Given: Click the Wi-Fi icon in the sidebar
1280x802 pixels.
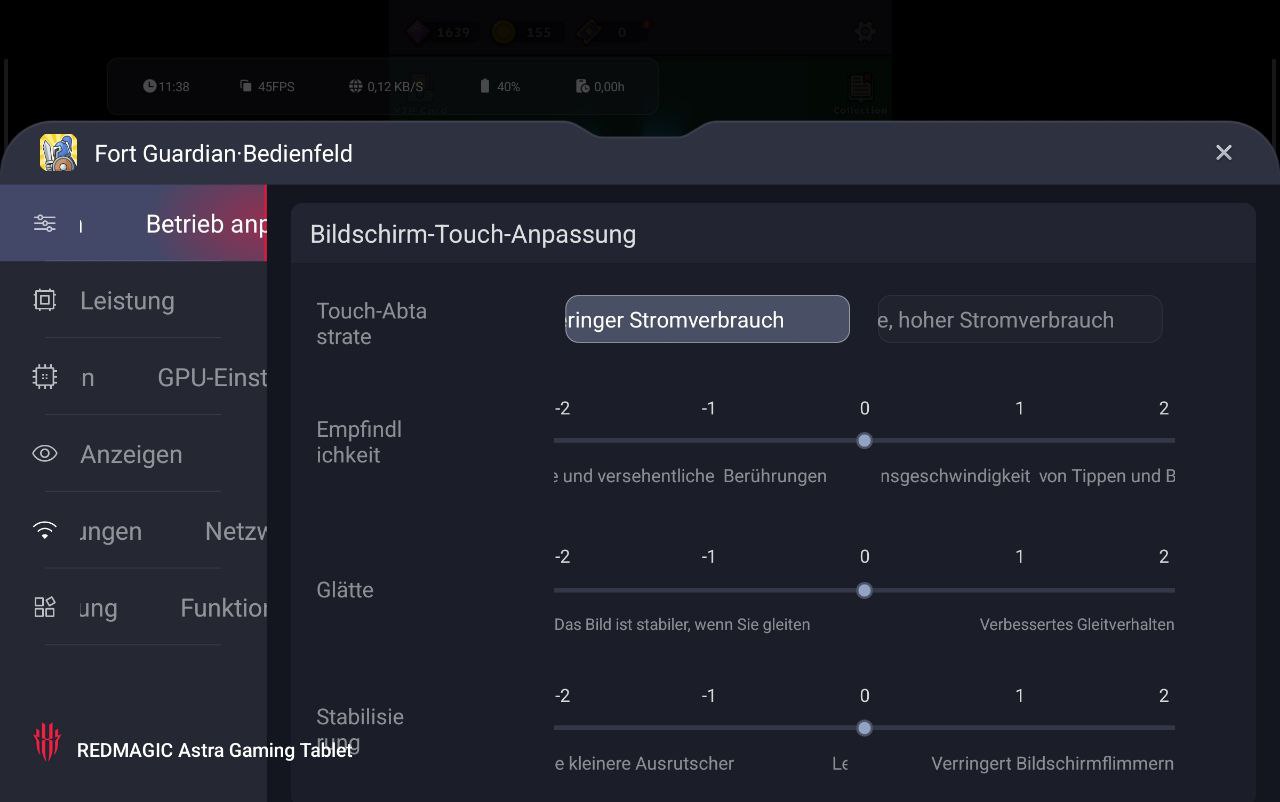Looking at the screenshot, I should 45,531.
